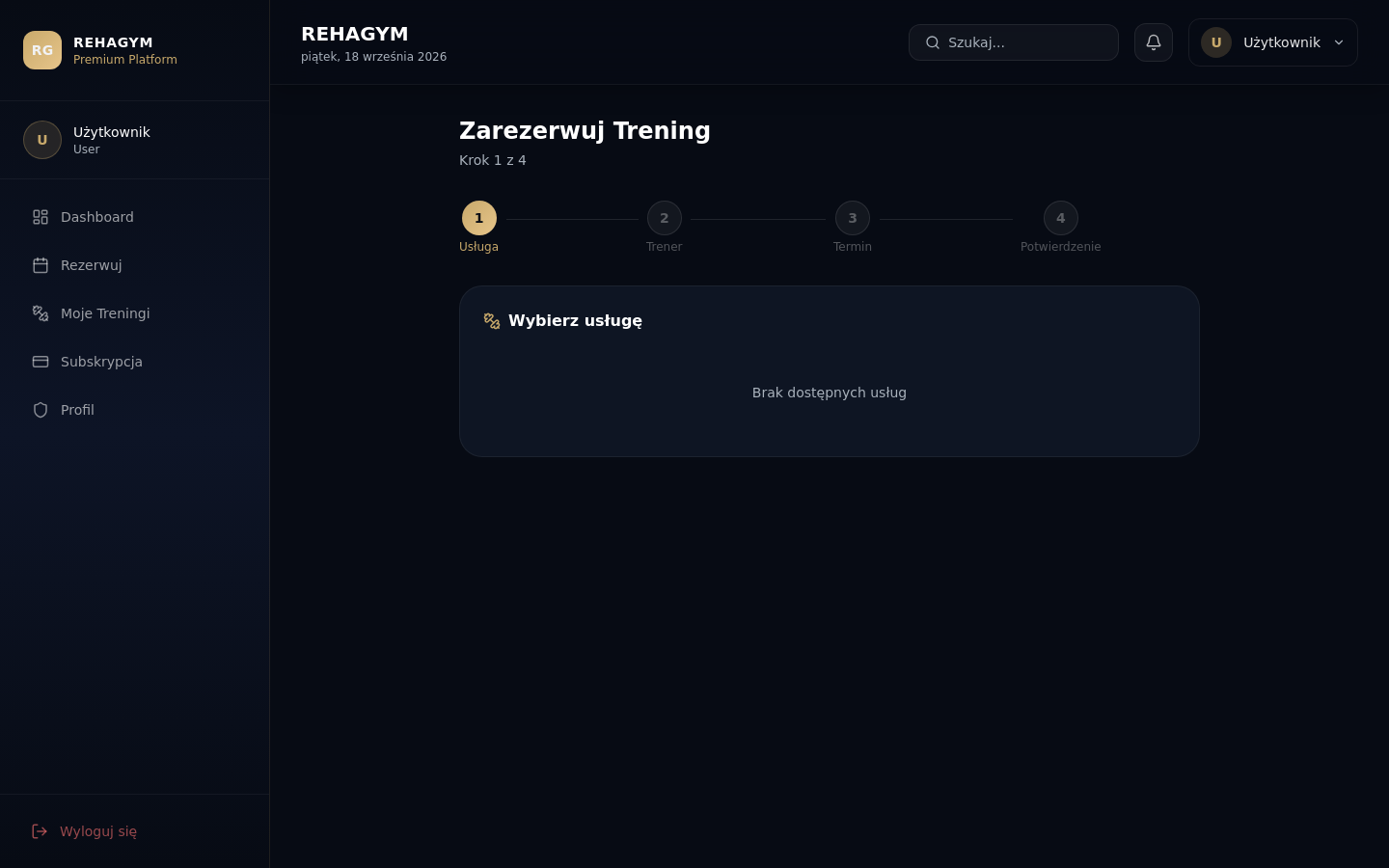Viewport: 1389px width, 868px height.
Task: Open the Profil page
Action: (x=134, y=410)
